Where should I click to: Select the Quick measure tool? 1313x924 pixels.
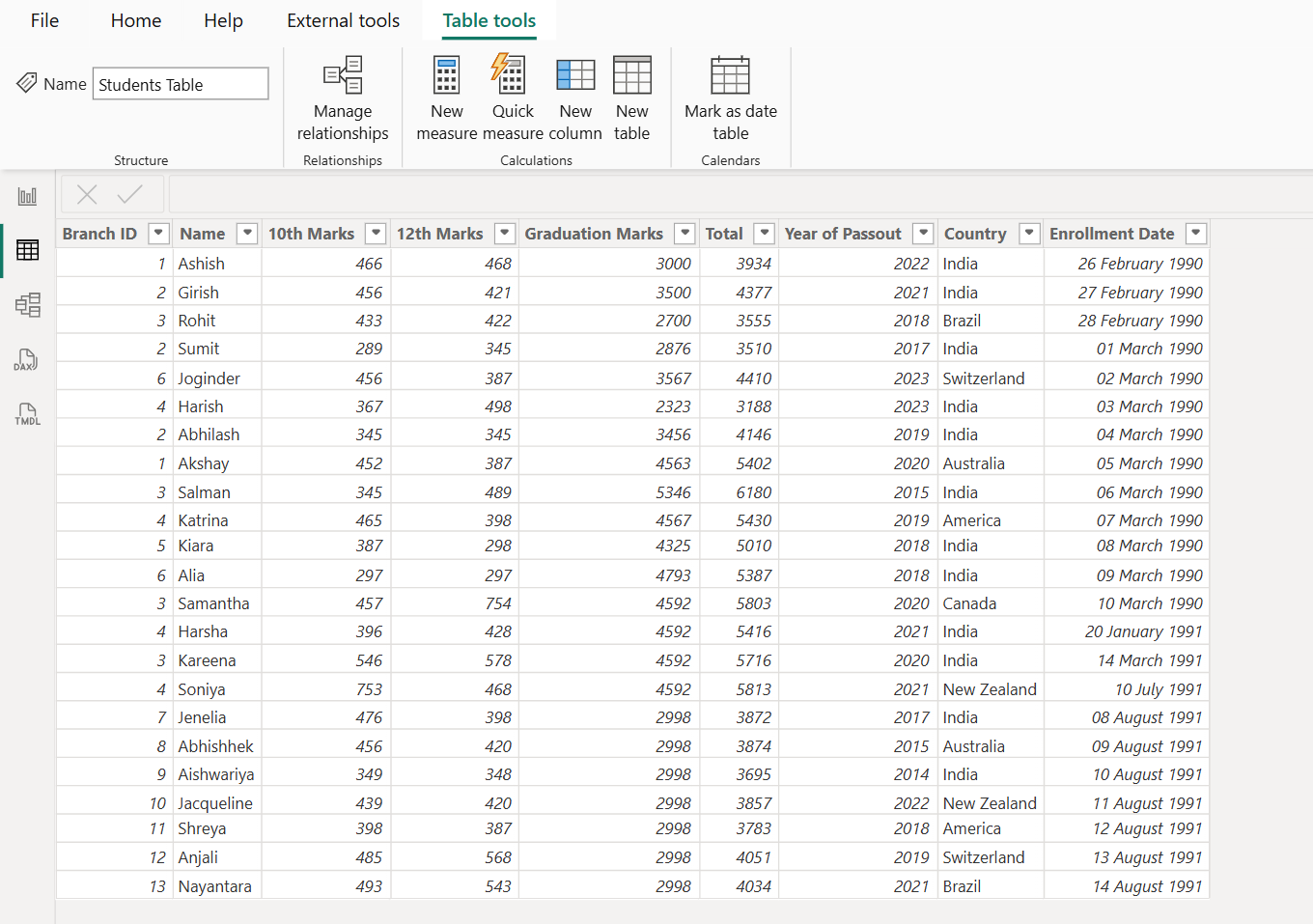click(x=512, y=94)
